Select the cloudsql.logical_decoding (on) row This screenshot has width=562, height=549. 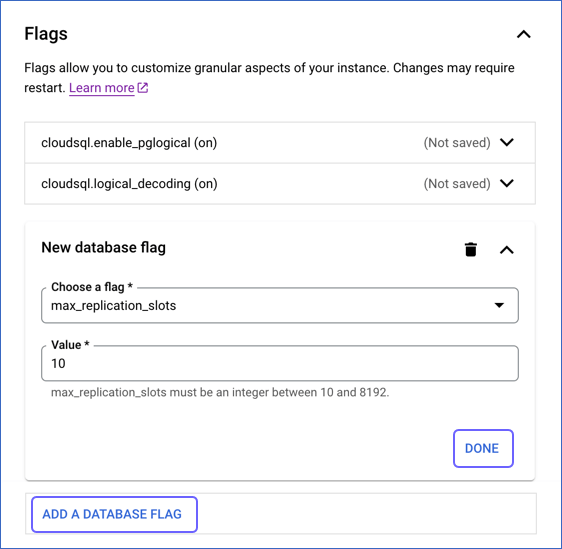280,184
